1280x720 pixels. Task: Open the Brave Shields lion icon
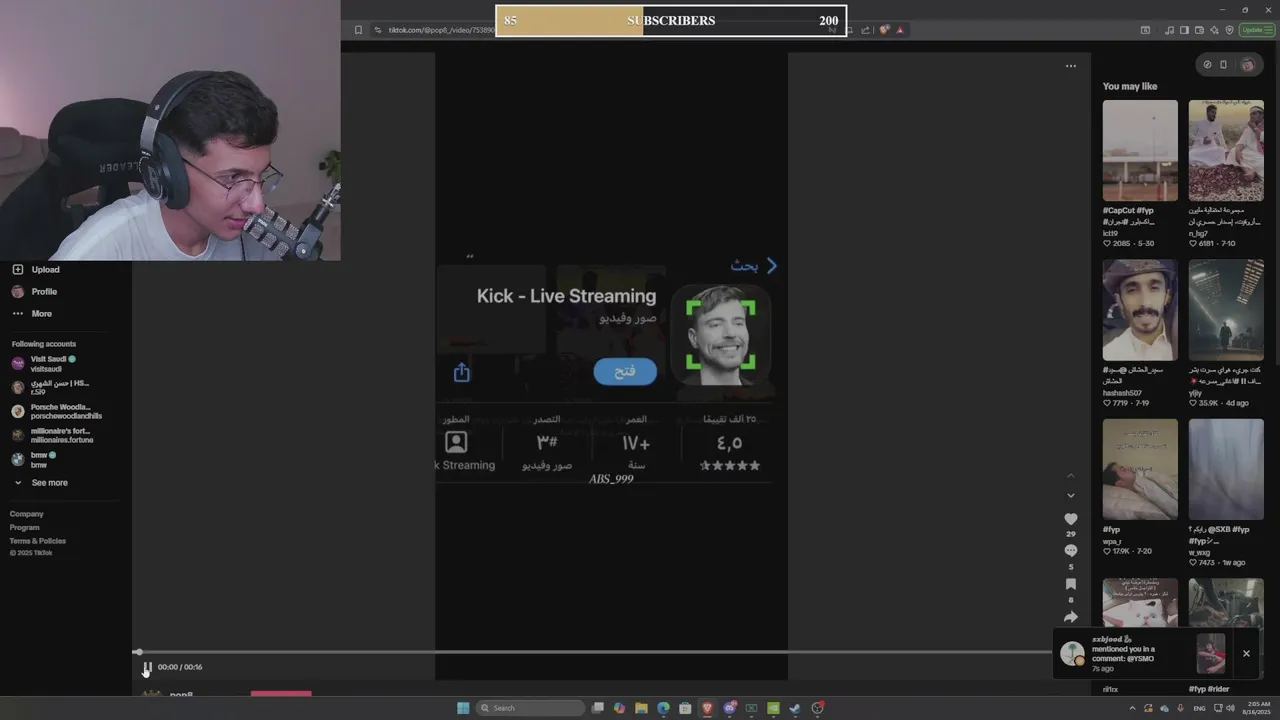pyautogui.click(x=884, y=30)
